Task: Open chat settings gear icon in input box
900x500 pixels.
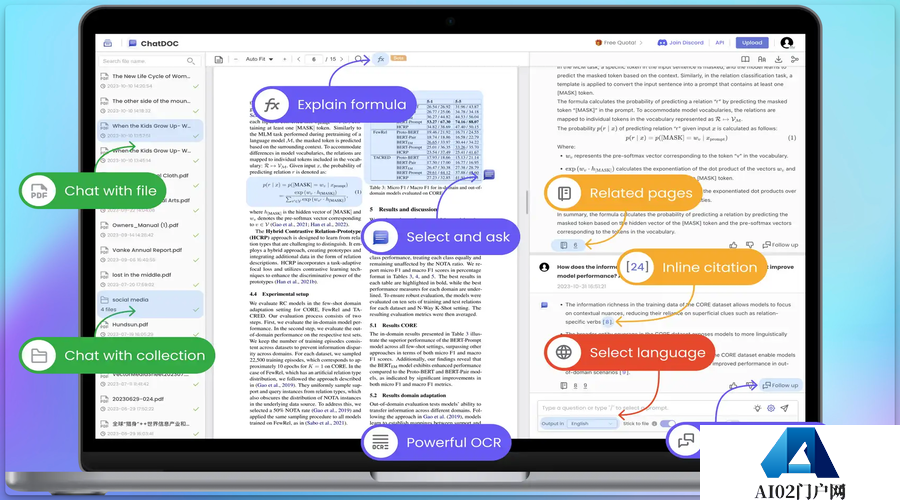Action: pos(771,408)
